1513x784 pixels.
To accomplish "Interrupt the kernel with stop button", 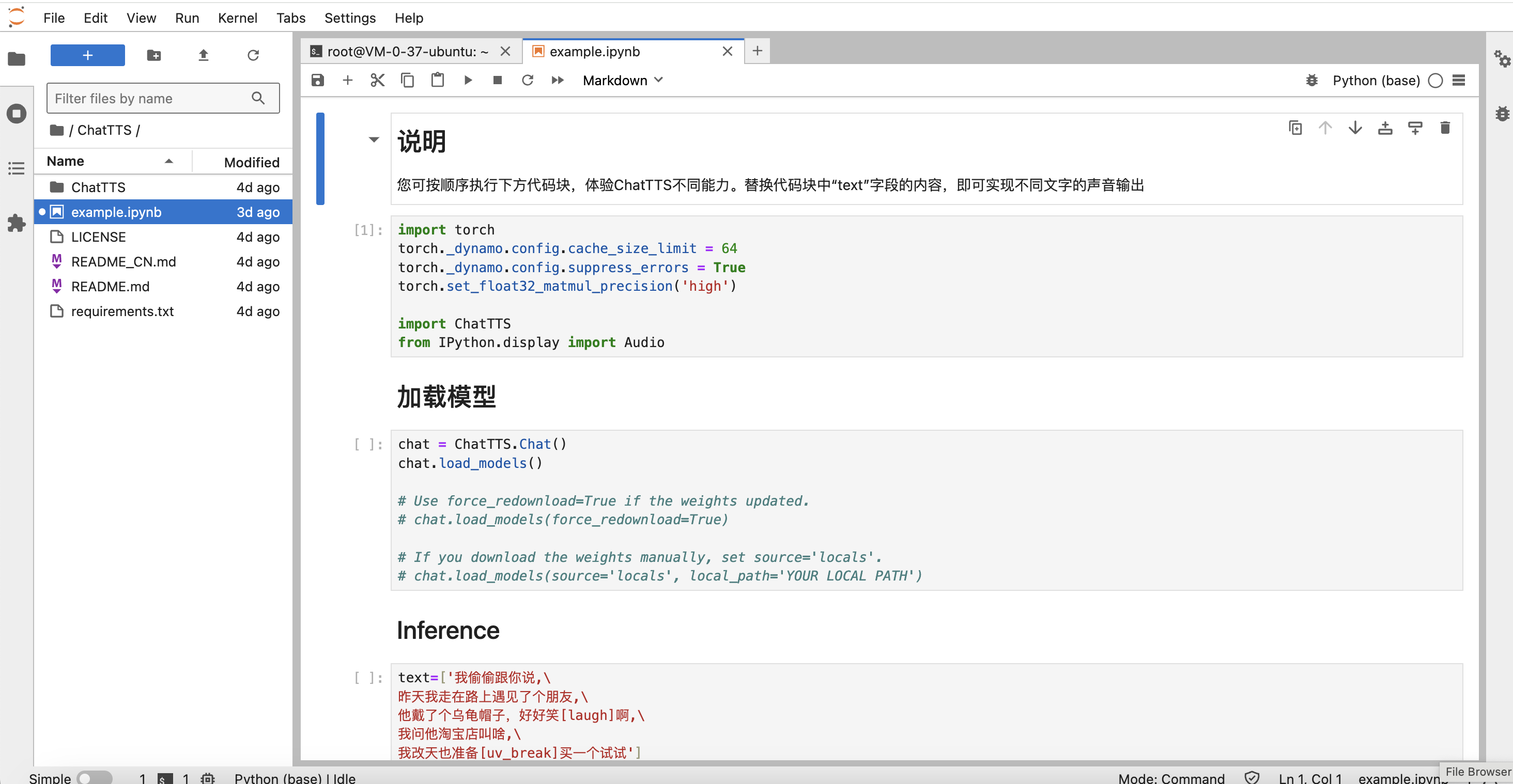I will coord(498,81).
